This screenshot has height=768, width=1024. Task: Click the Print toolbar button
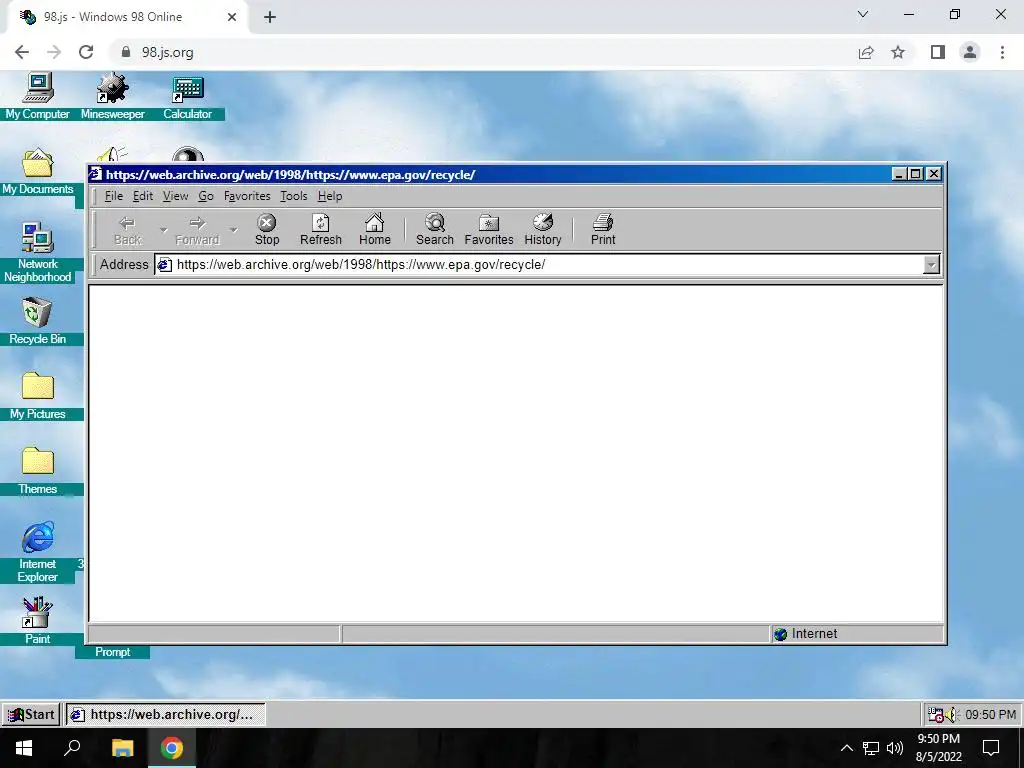pos(603,229)
